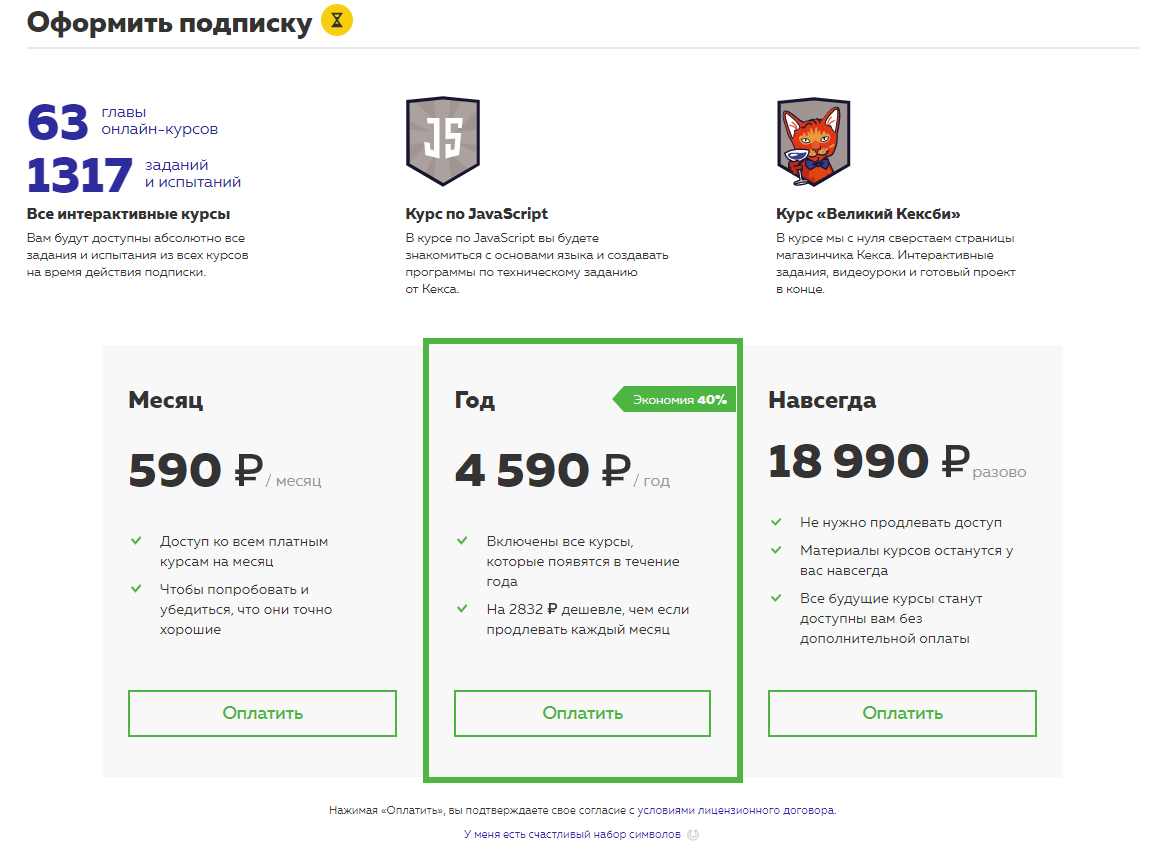Click the JS shield badge icon
The width and height of the screenshot is (1159, 855).
coord(442,141)
